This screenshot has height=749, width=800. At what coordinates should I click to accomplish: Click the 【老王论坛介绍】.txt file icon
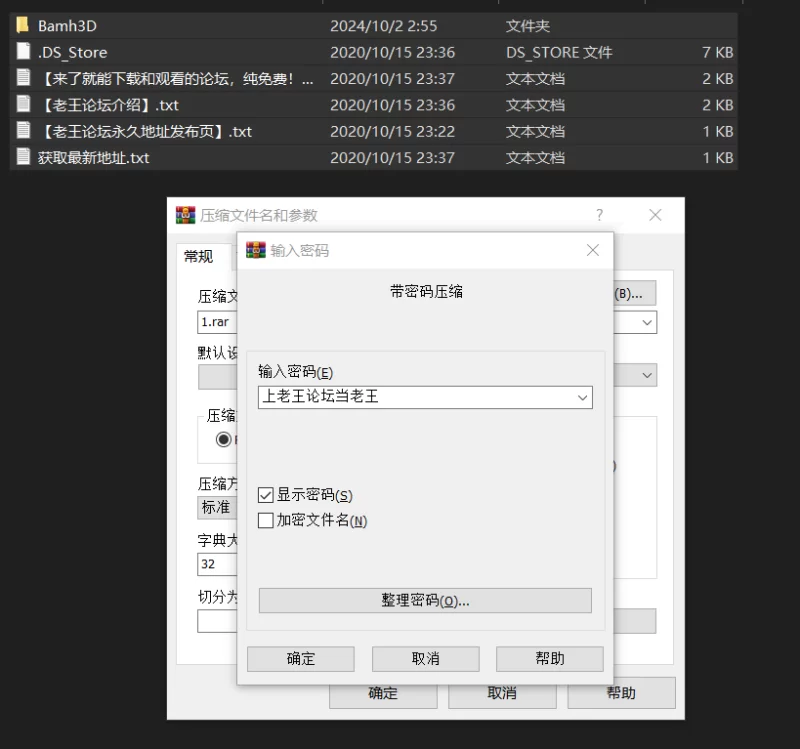(23, 104)
